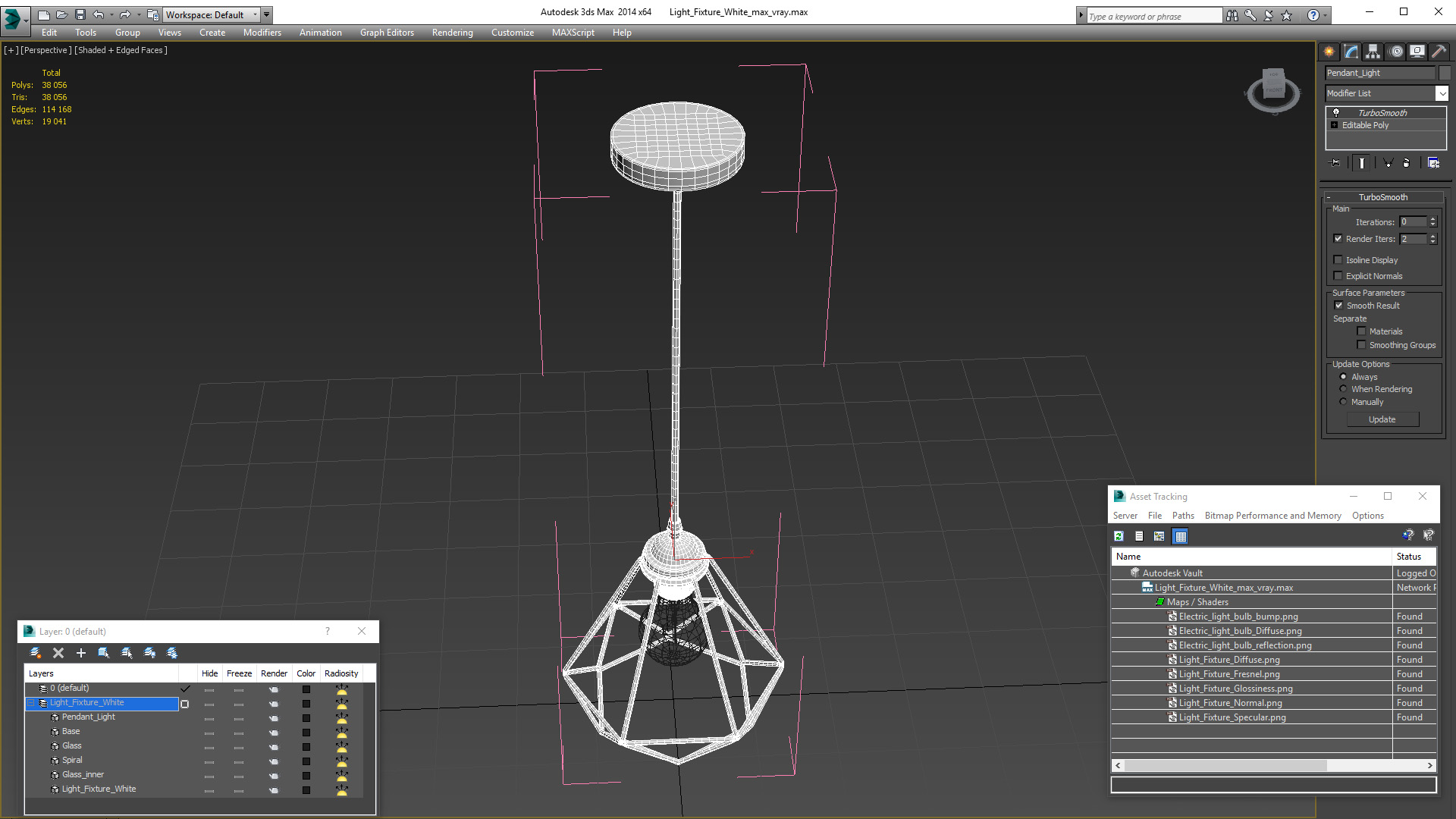Open Bitmap Performance and Memory menu
The height and width of the screenshot is (819, 1456).
1272,516
